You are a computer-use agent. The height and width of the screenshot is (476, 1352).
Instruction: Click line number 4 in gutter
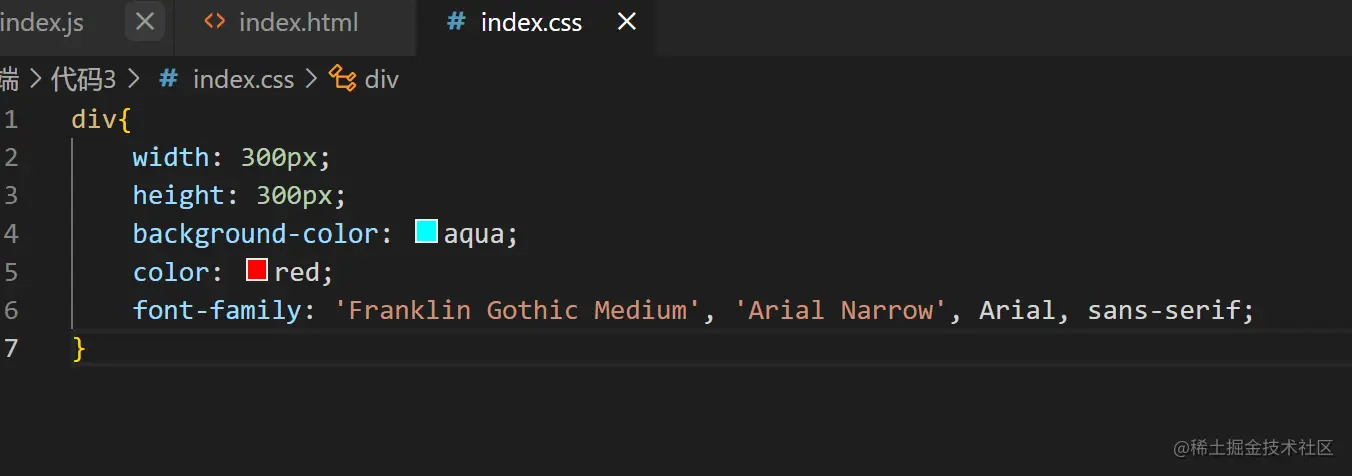click(x=11, y=233)
